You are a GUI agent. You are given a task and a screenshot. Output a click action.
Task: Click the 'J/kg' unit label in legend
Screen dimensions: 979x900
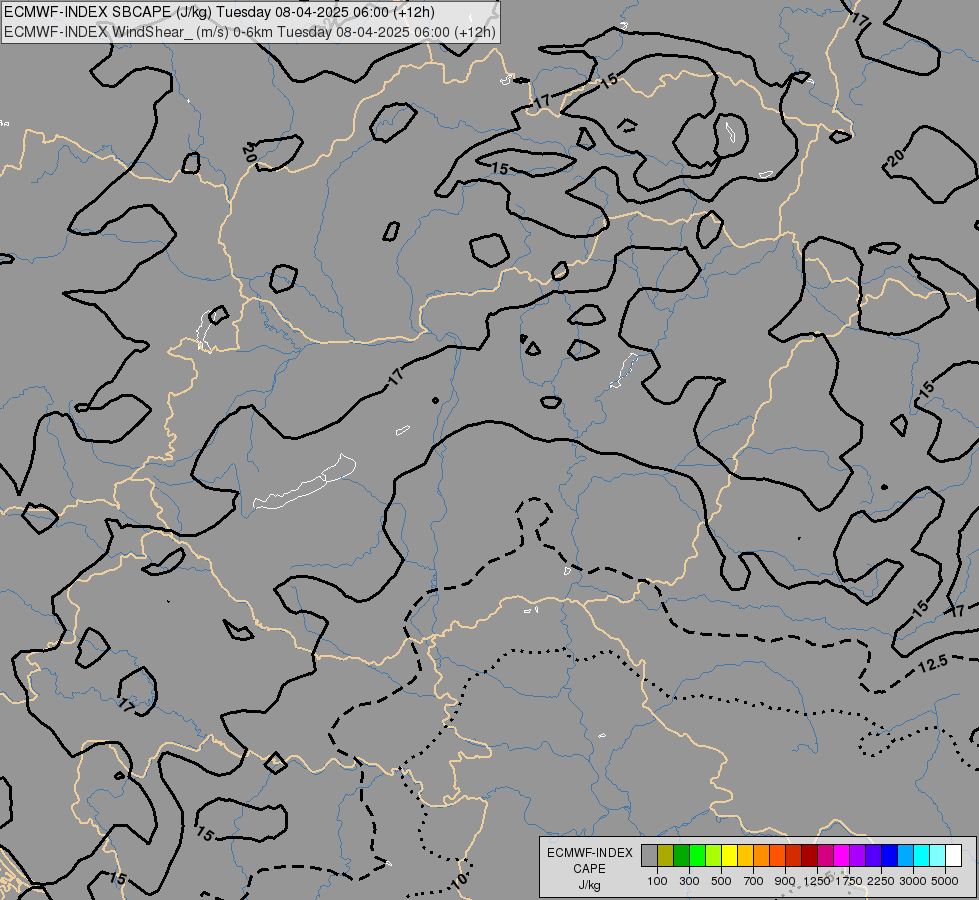pyautogui.click(x=589, y=885)
